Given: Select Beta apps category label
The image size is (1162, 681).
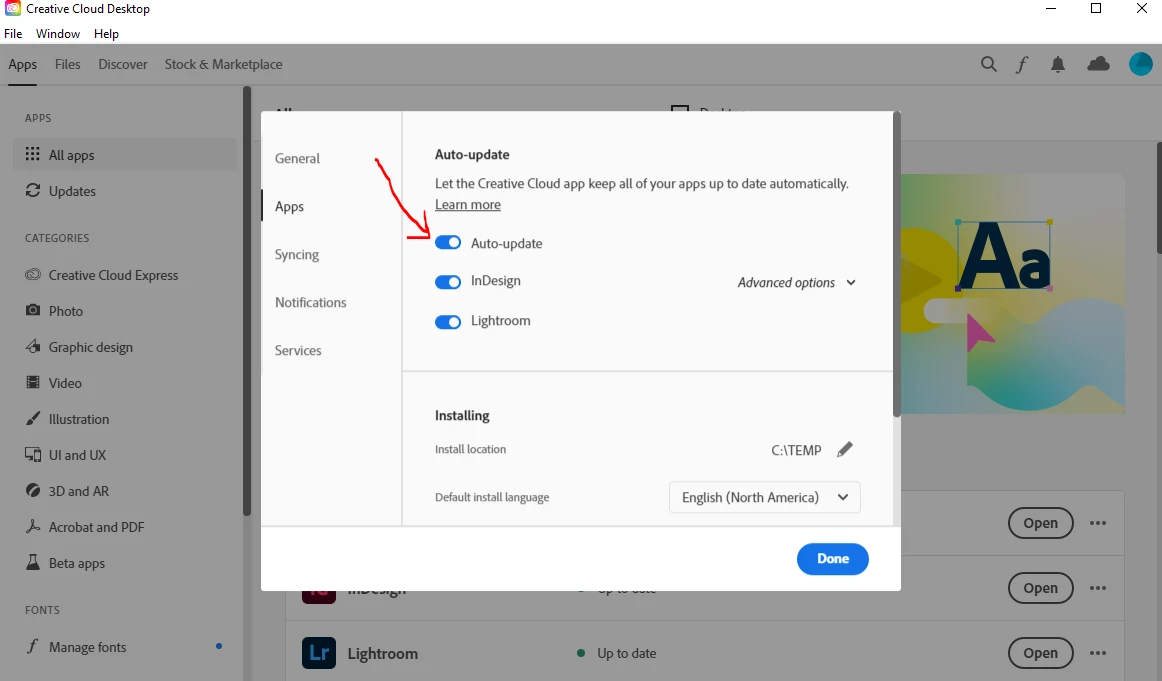Looking at the screenshot, I should click(76, 563).
